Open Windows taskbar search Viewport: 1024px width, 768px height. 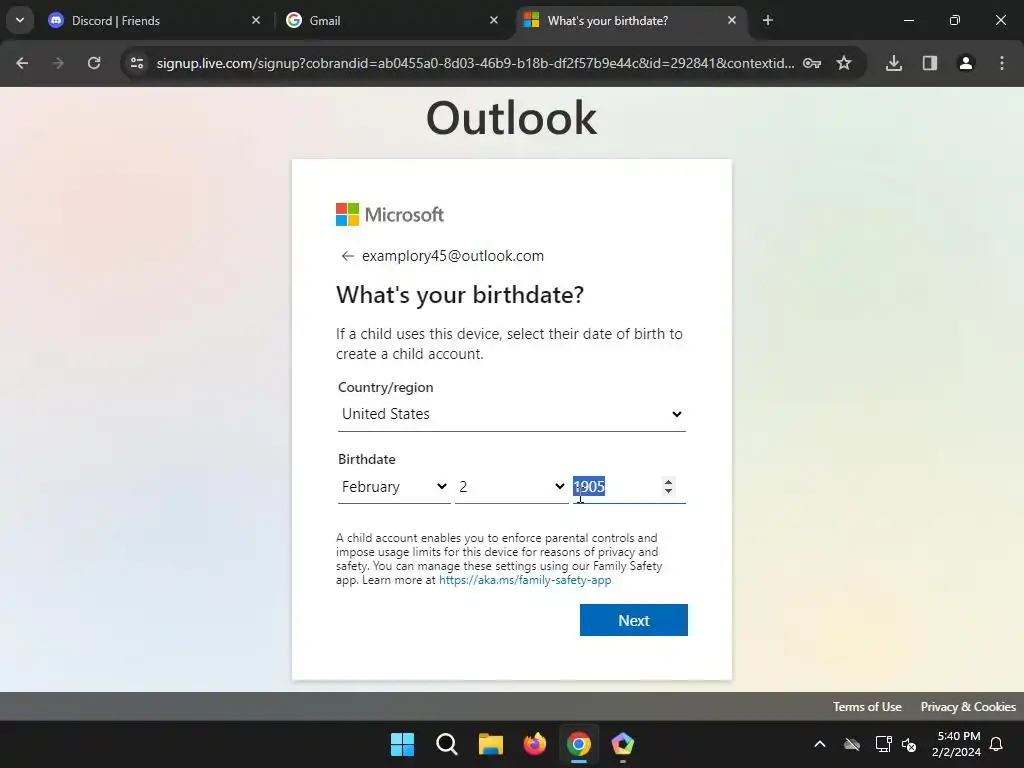447,744
